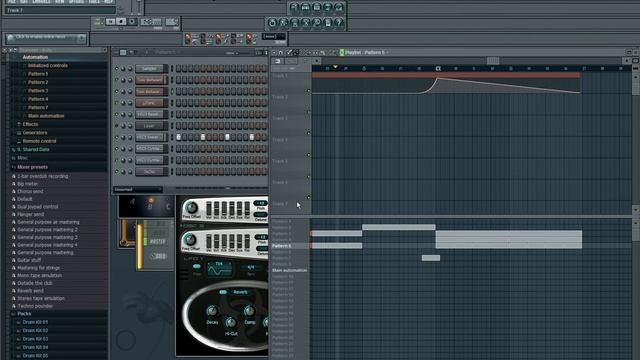The image size is (640, 360).
Task: Select Automation folder in browser
Action: pyautogui.click(x=35, y=57)
